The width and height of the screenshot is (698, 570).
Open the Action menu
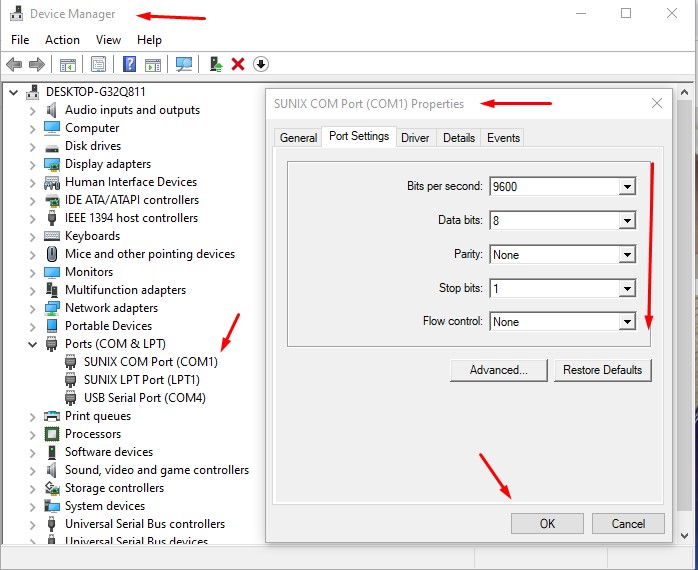tap(62, 40)
